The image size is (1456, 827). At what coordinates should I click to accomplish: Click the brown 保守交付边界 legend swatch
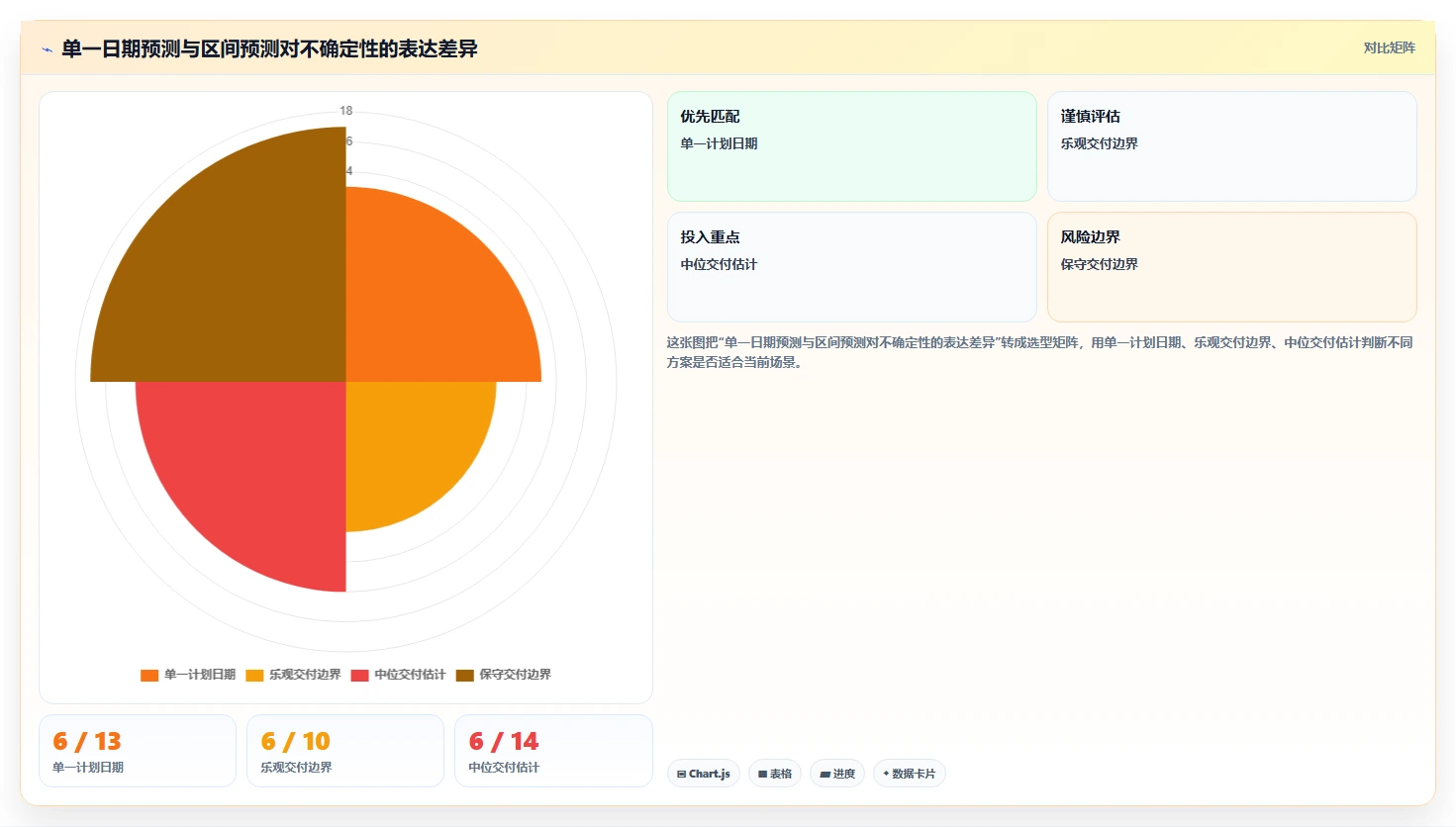tap(464, 675)
